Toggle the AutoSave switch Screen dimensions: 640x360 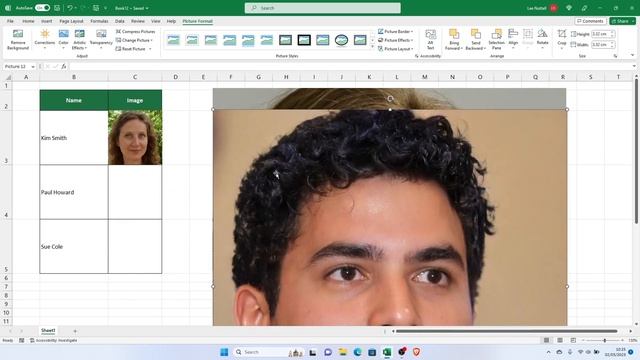[x=42, y=8]
